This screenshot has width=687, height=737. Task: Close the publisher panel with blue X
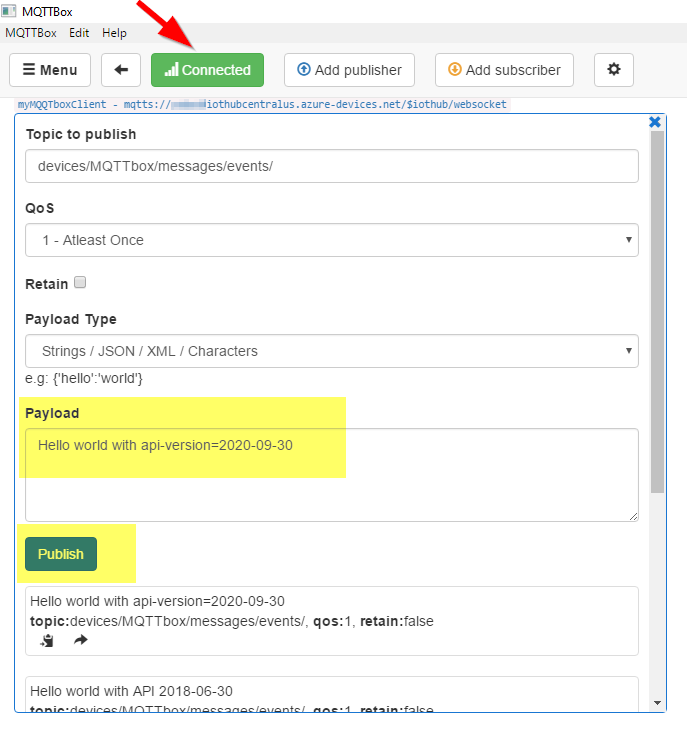[x=655, y=122]
